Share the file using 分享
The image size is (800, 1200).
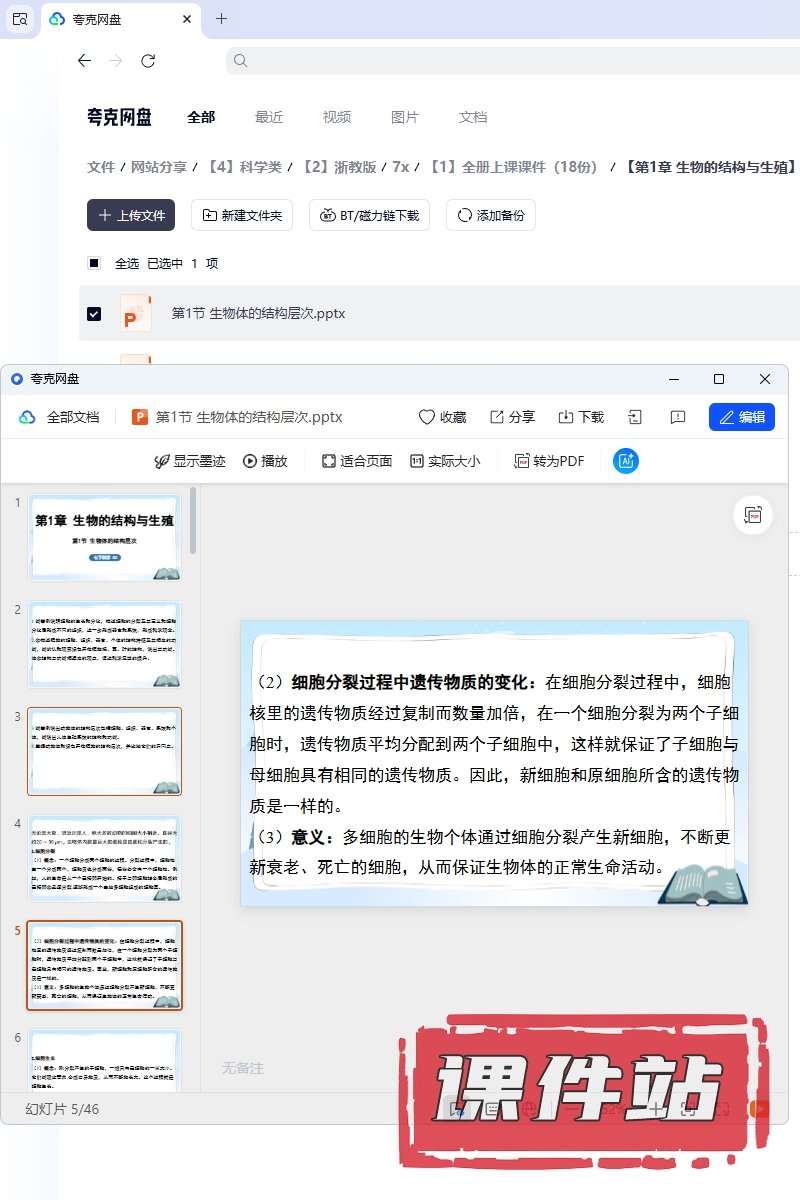pos(512,417)
